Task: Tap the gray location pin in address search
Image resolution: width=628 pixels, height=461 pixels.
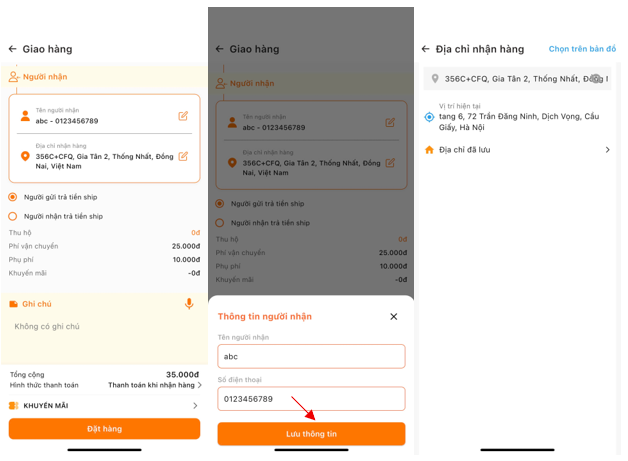Action: (x=434, y=78)
